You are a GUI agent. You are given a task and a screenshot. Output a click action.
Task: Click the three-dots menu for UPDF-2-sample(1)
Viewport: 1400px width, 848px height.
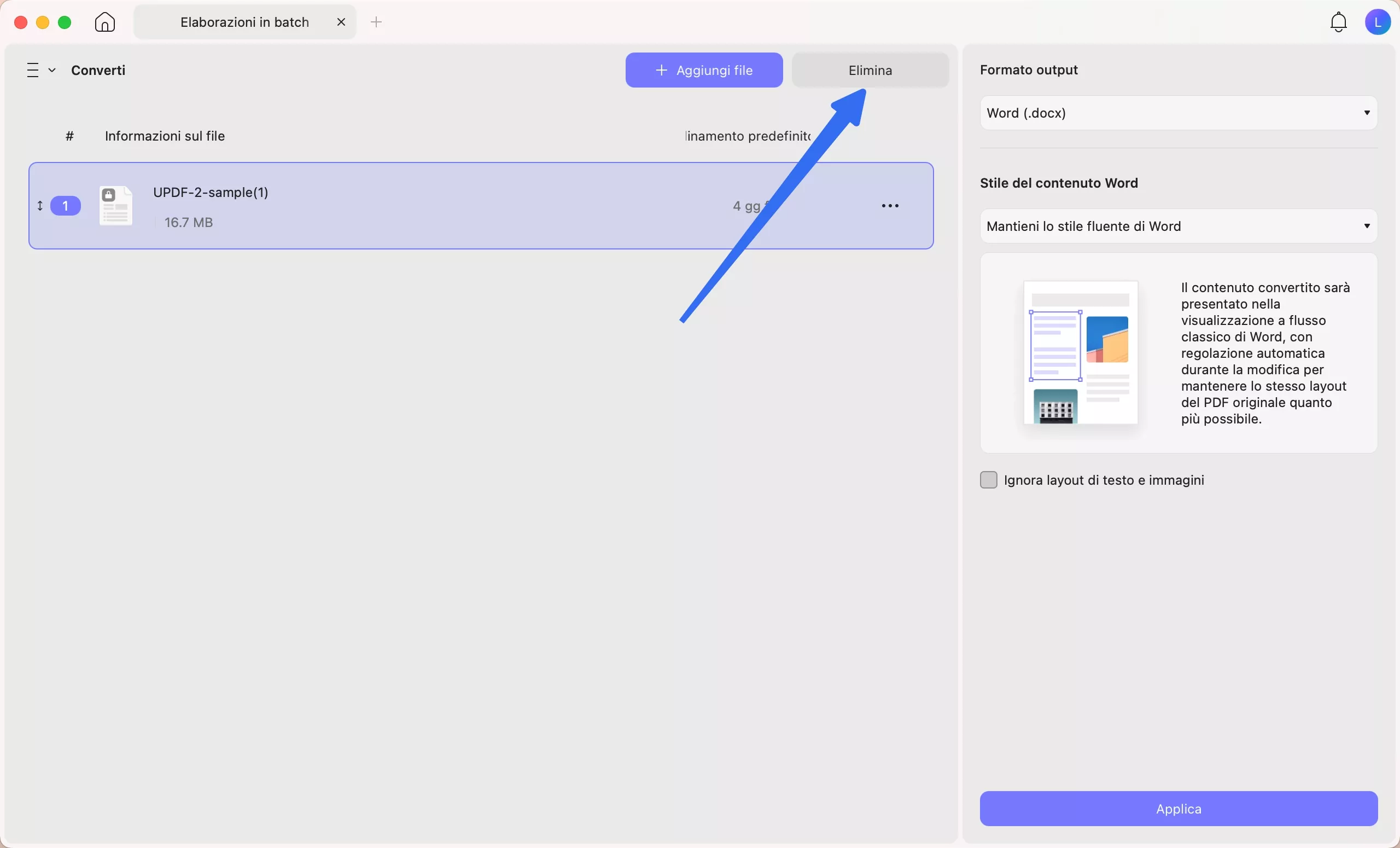coord(890,206)
